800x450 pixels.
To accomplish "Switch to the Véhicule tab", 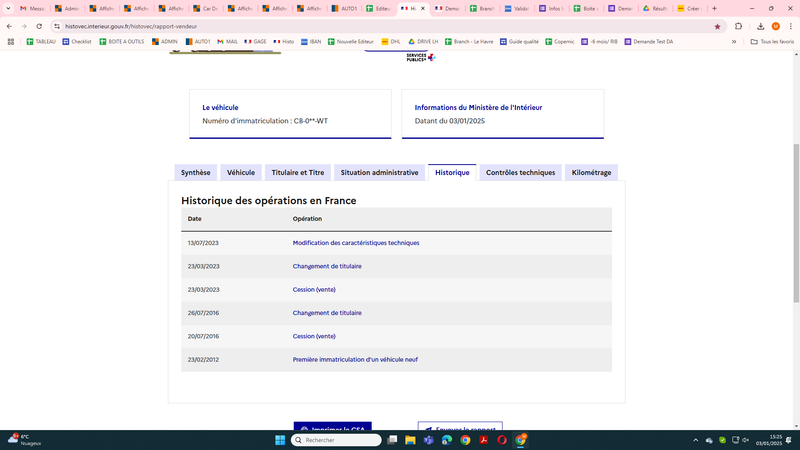I will click(241, 172).
